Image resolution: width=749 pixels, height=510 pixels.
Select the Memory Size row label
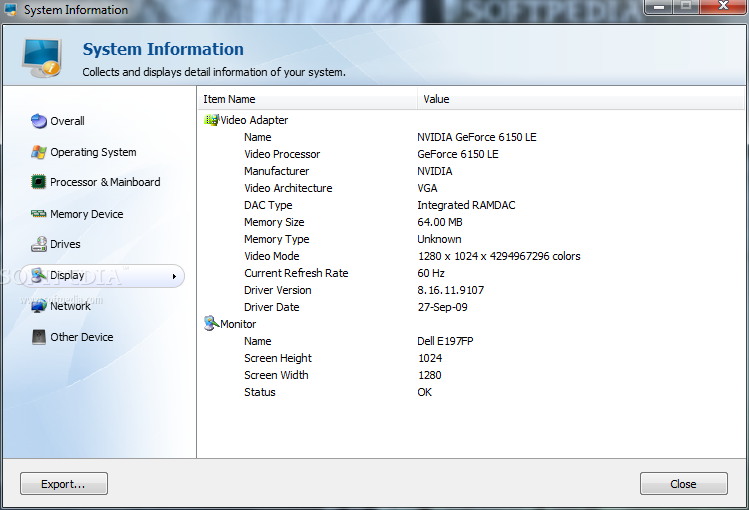[274, 222]
